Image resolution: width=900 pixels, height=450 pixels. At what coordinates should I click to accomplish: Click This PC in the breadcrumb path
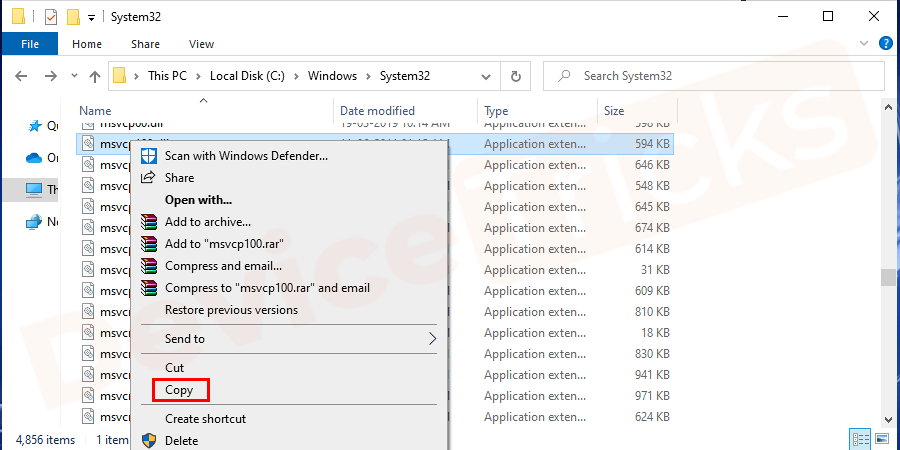click(x=167, y=76)
